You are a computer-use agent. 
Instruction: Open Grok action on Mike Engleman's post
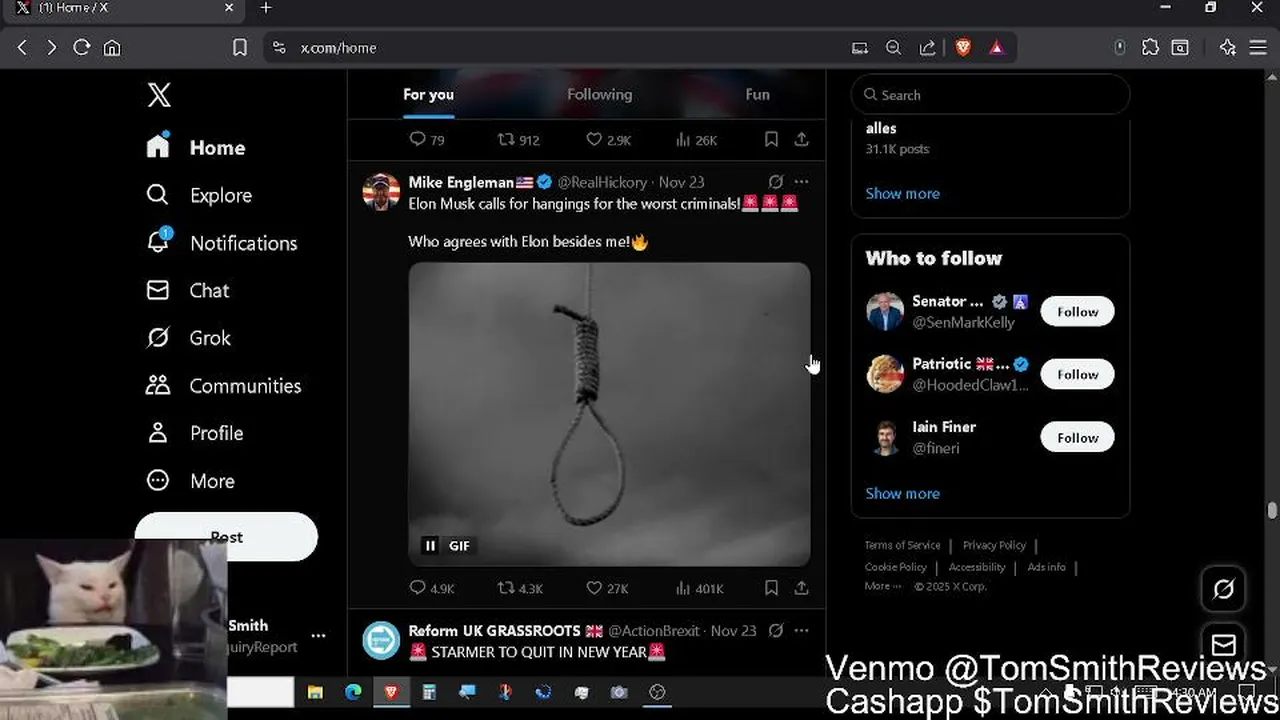click(x=775, y=182)
